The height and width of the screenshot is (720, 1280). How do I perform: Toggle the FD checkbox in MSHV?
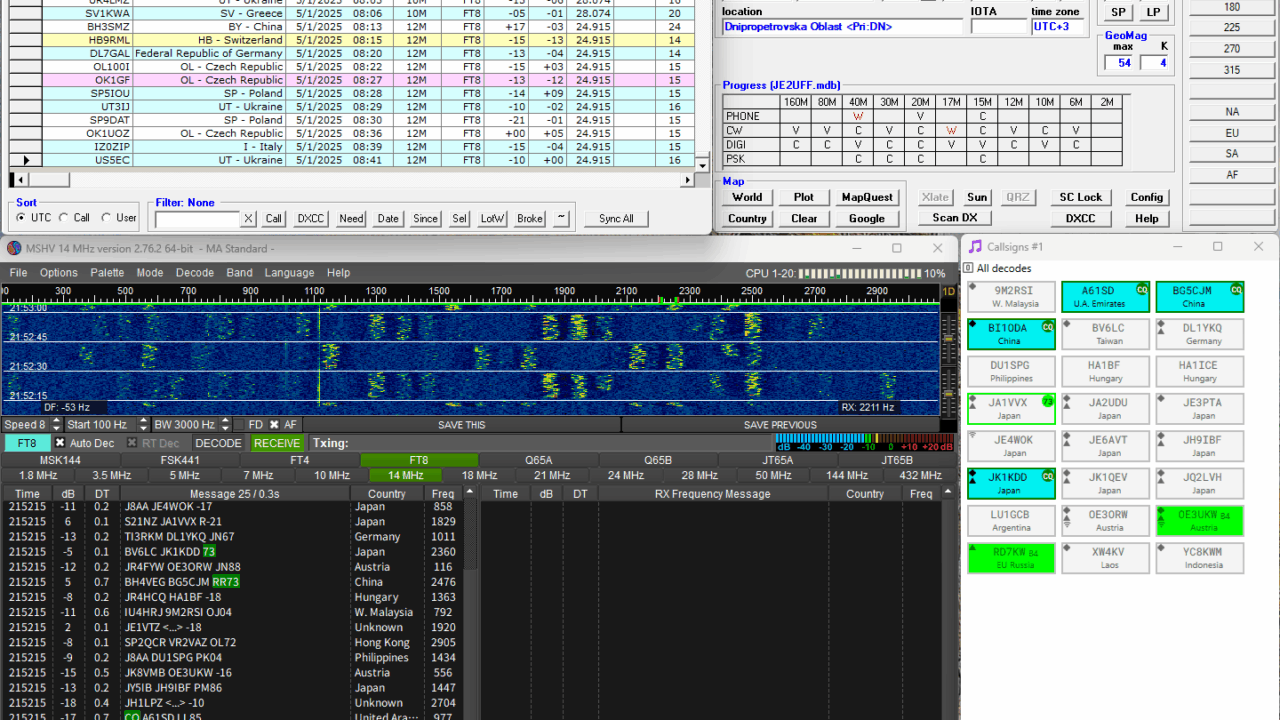[x=240, y=425]
